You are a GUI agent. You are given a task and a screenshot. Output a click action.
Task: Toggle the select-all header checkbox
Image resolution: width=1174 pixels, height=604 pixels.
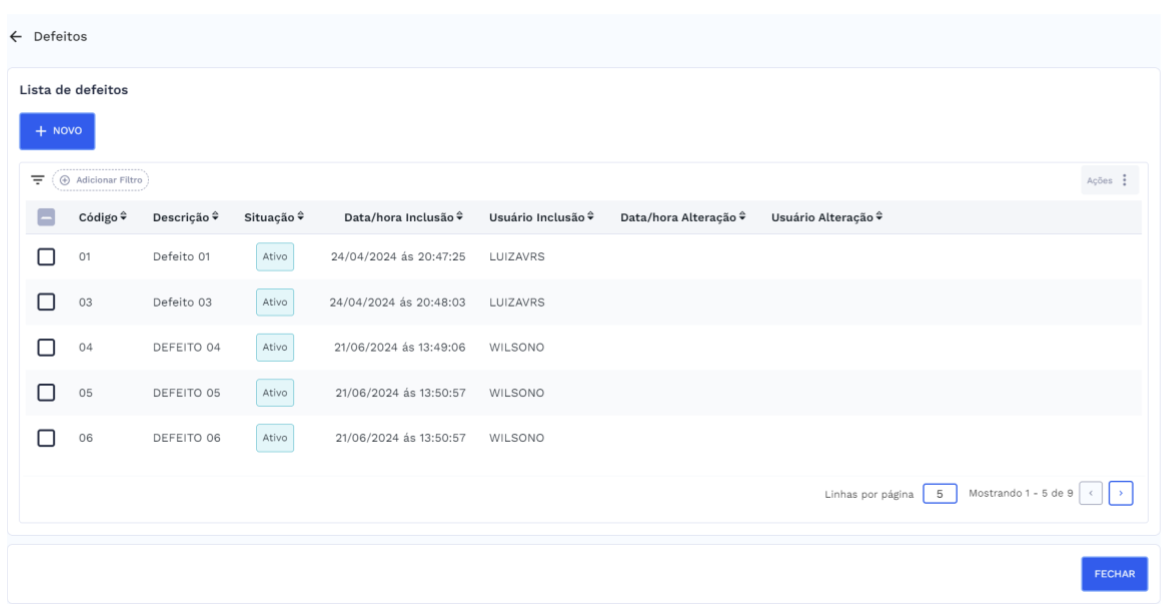tap(46, 218)
